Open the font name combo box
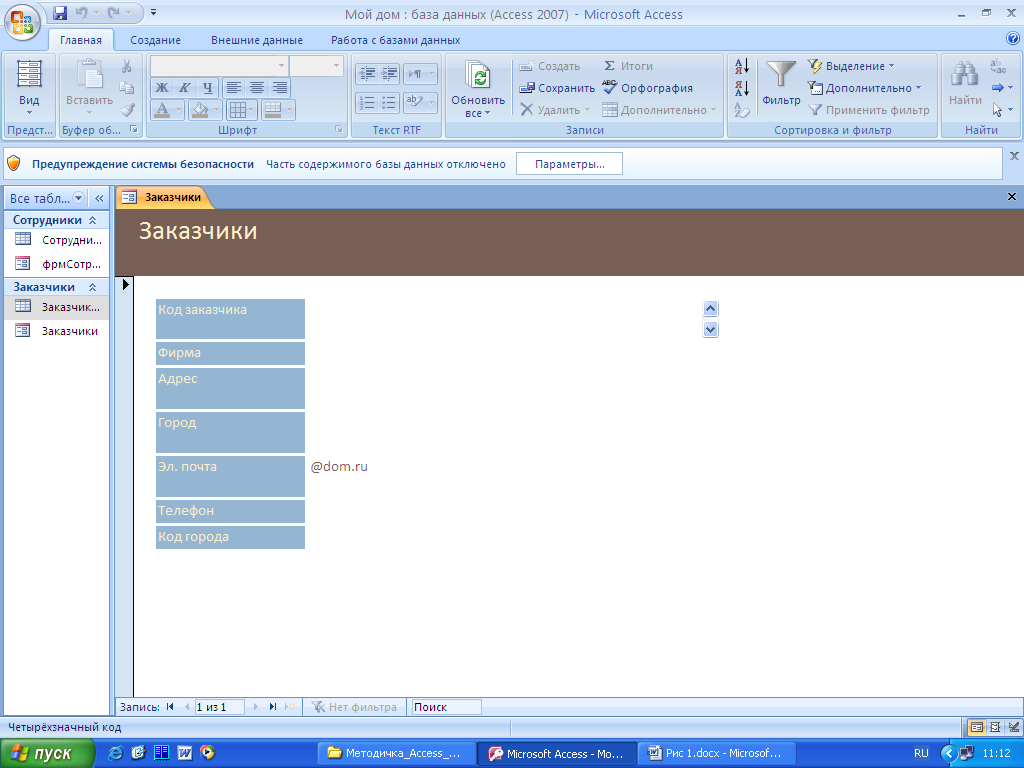 pyautogui.click(x=218, y=65)
